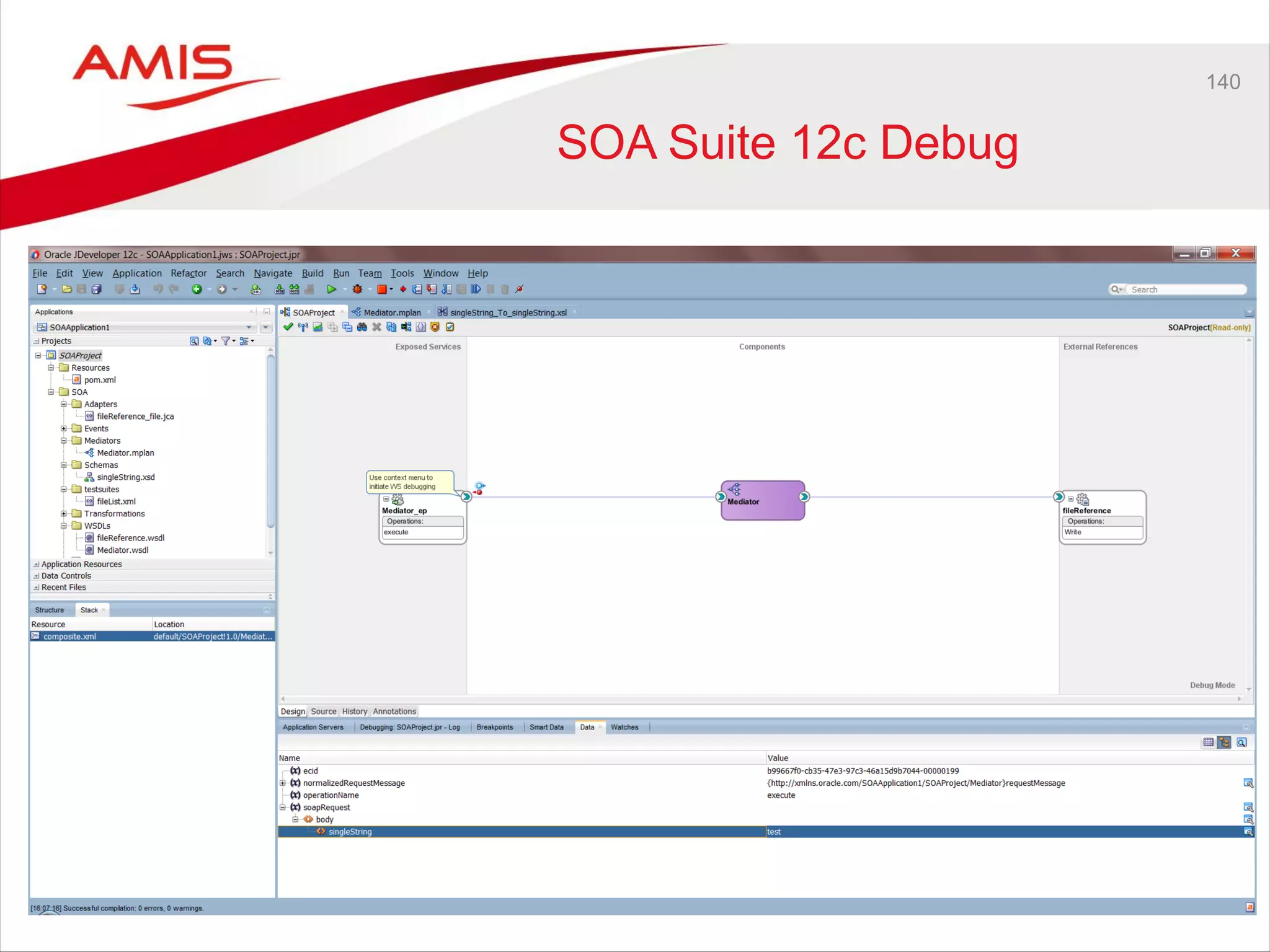Select the operationName variable row
This screenshot has height=952, width=1270.
coord(765,795)
